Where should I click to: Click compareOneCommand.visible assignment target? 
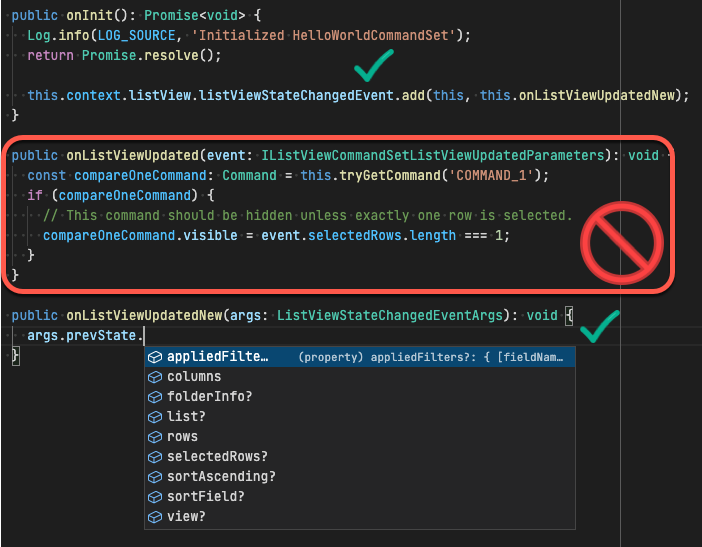pyautogui.click(x=140, y=235)
